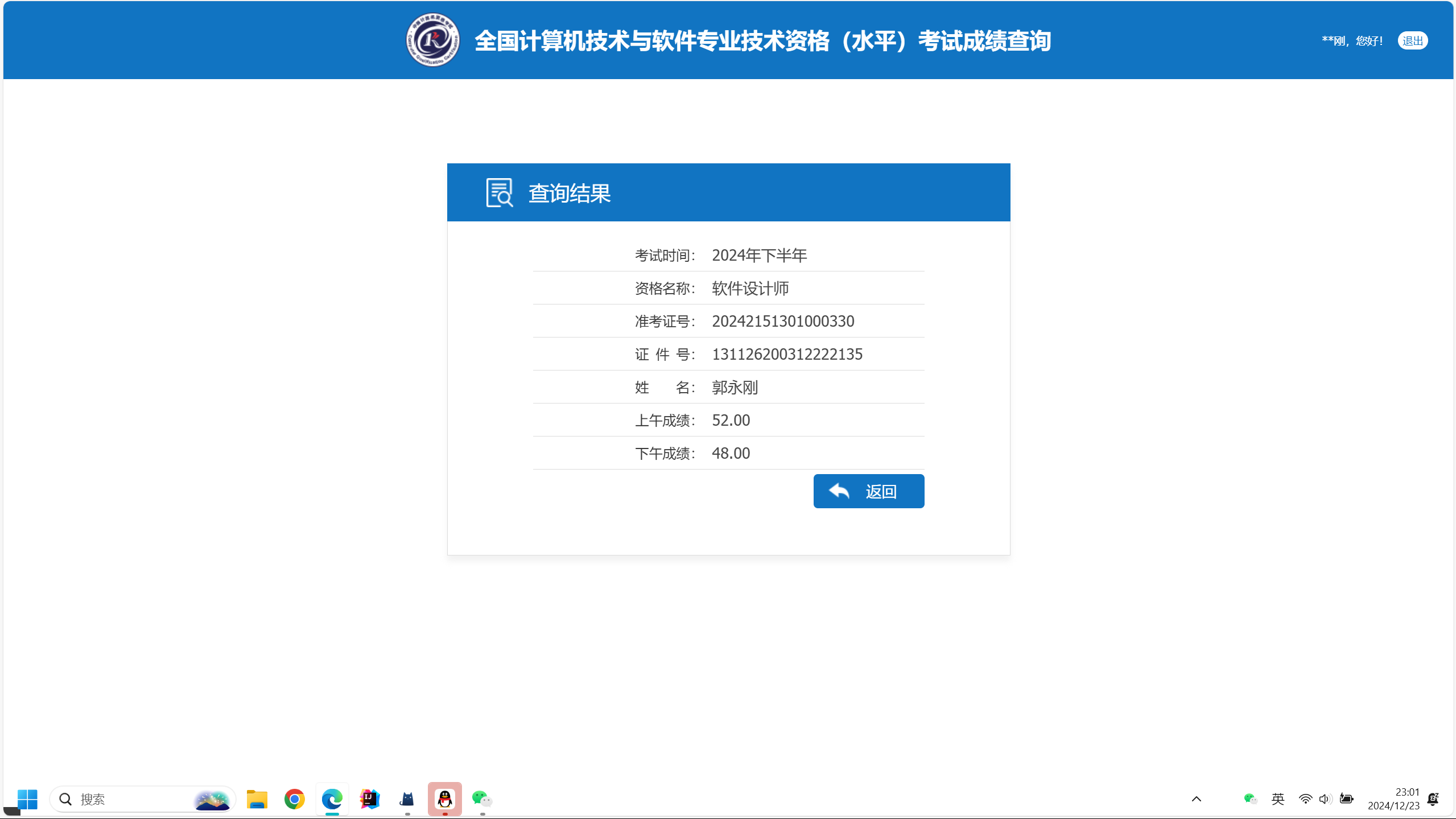Screen dimensions: 1456x819
Task: Toggle the 英 input method indicator
Action: 1278,799
